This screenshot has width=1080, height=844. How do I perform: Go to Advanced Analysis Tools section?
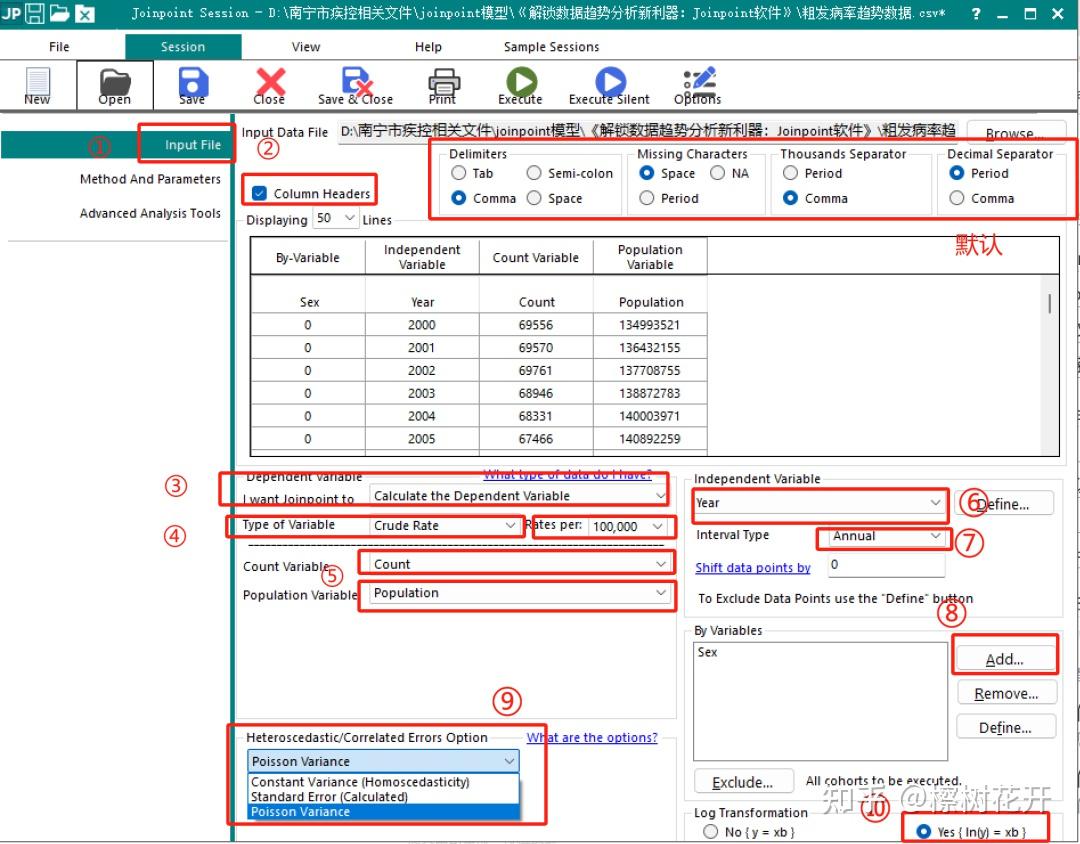tap(150, 214)
